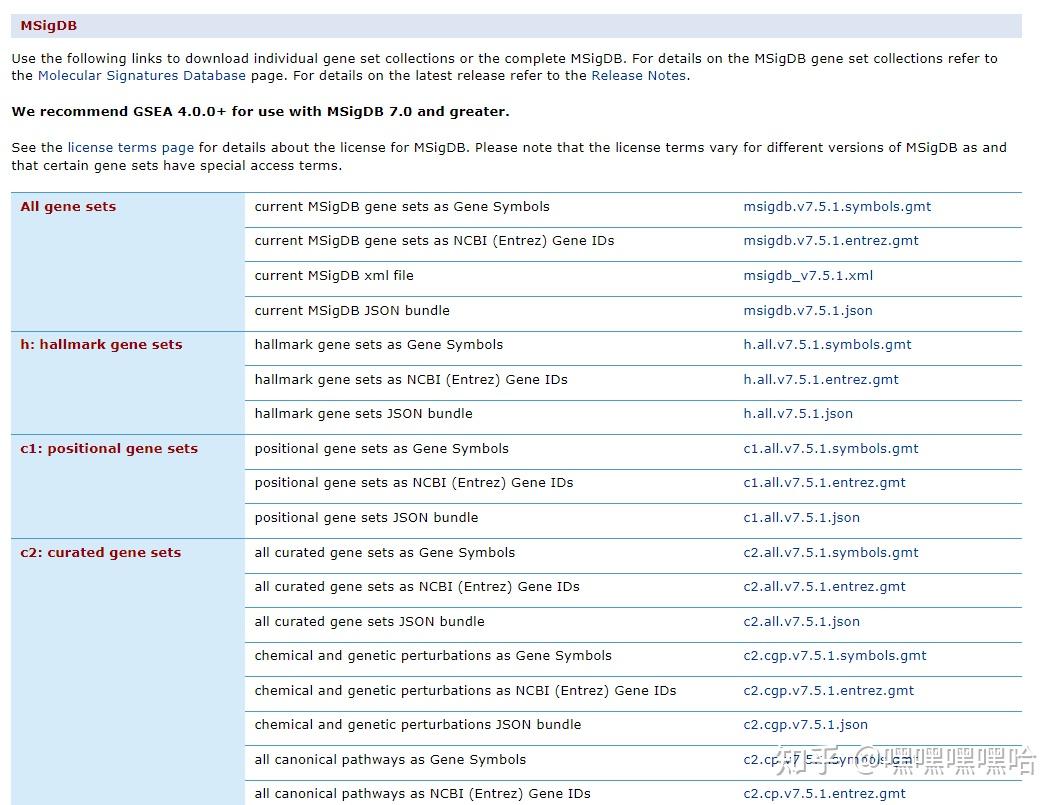This screenshot has height=805, width=1064.
Task: Download c2.all.v7.5.1.entrez.gmt curated file
Action: [x=824, y=586]
